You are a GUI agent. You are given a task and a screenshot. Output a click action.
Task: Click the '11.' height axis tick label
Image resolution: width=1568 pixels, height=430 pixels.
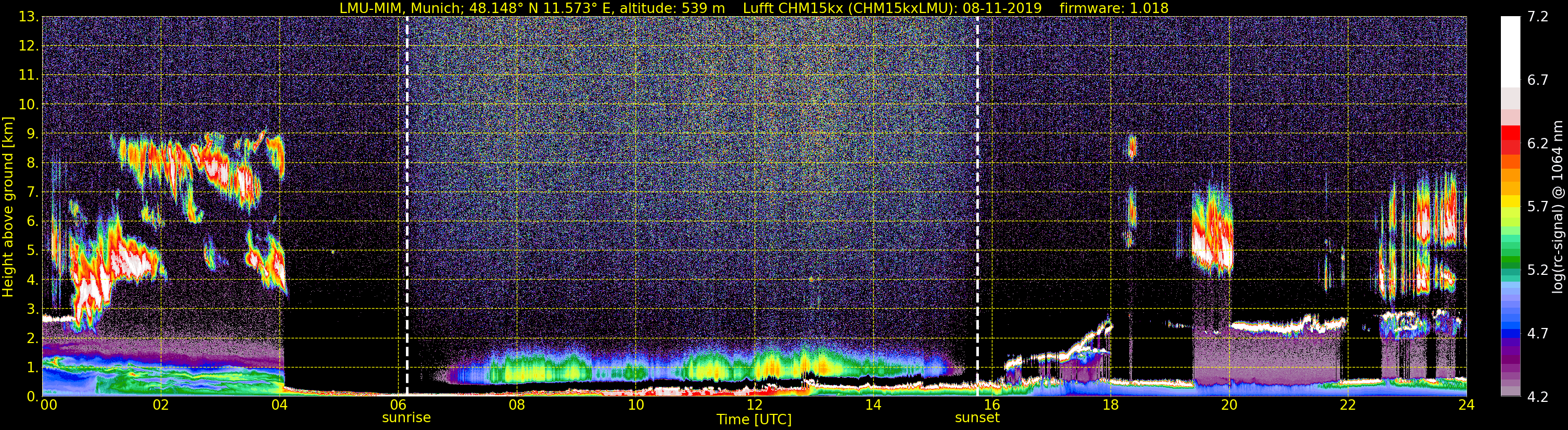28,75
